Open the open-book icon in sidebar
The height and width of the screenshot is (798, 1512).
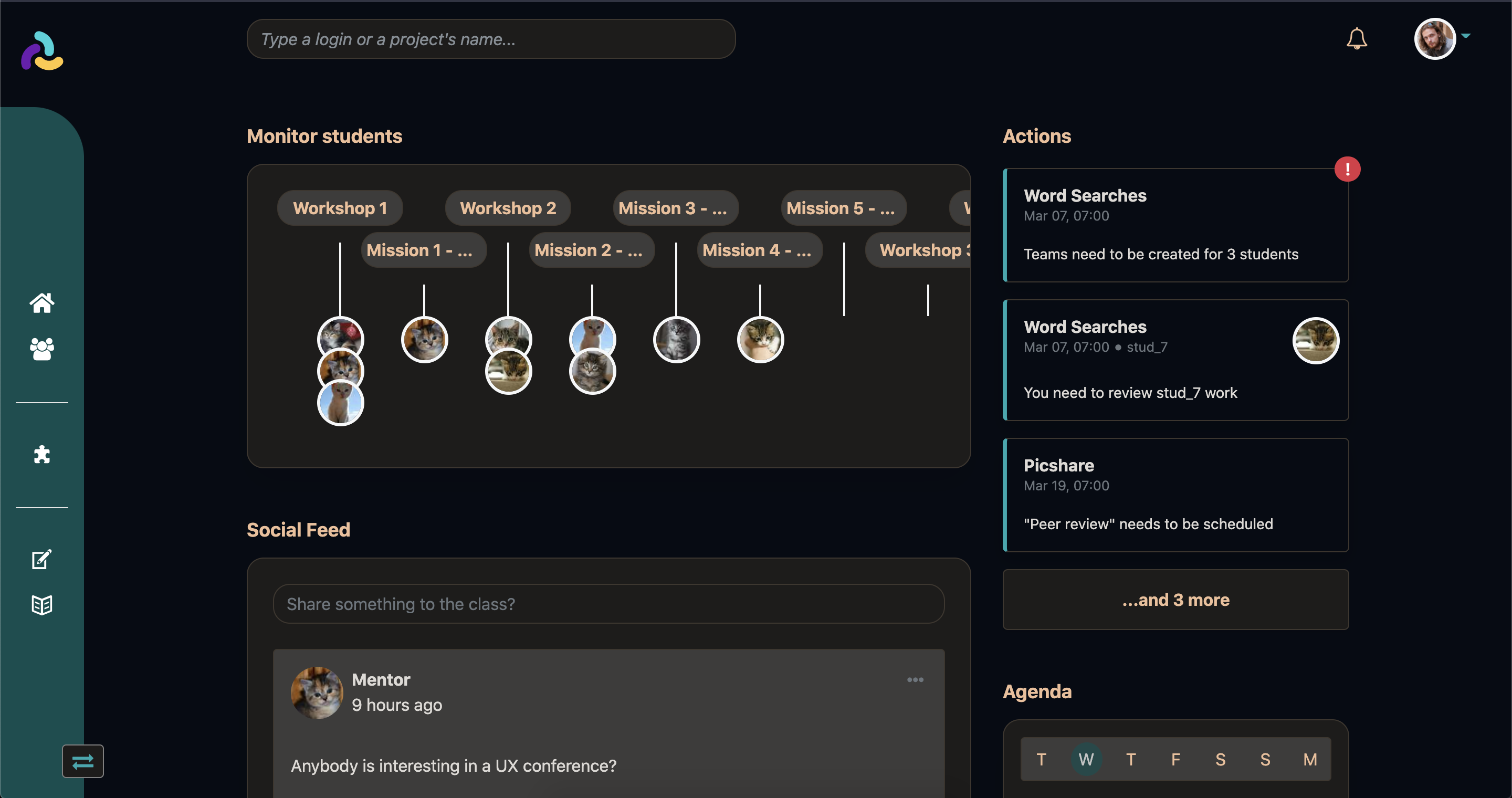tap(41, 604)
